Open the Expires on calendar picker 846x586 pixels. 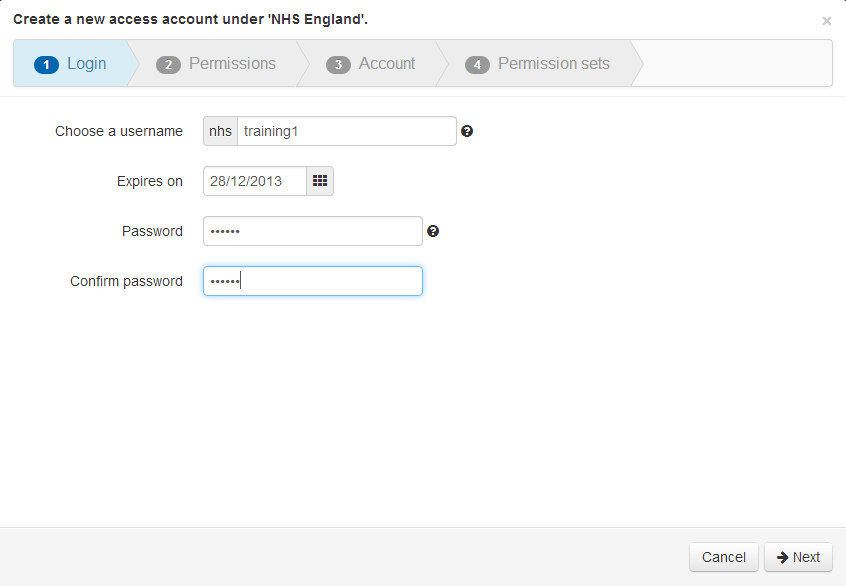[321, 181]
